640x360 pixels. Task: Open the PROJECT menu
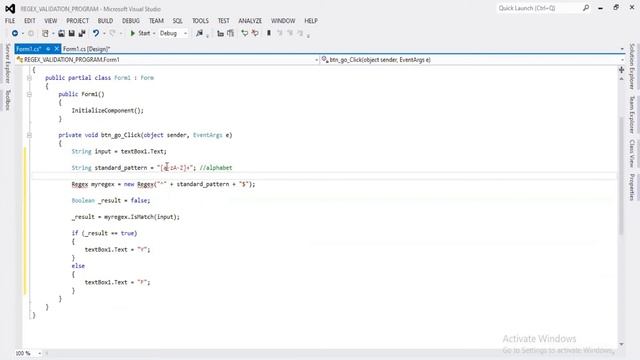click(78, 20)
